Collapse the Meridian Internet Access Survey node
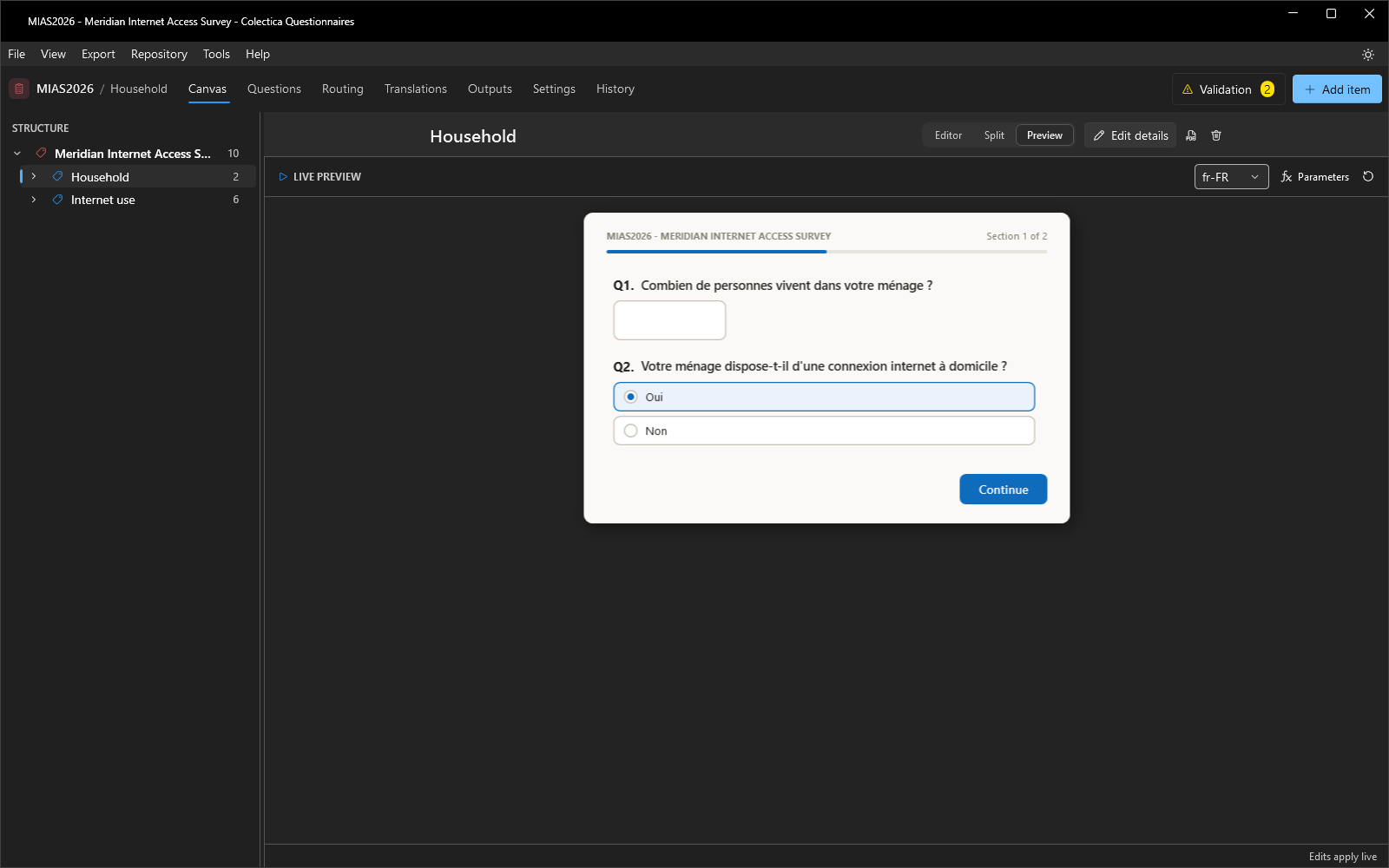The image size is (1389, 868). pos(17,154)
